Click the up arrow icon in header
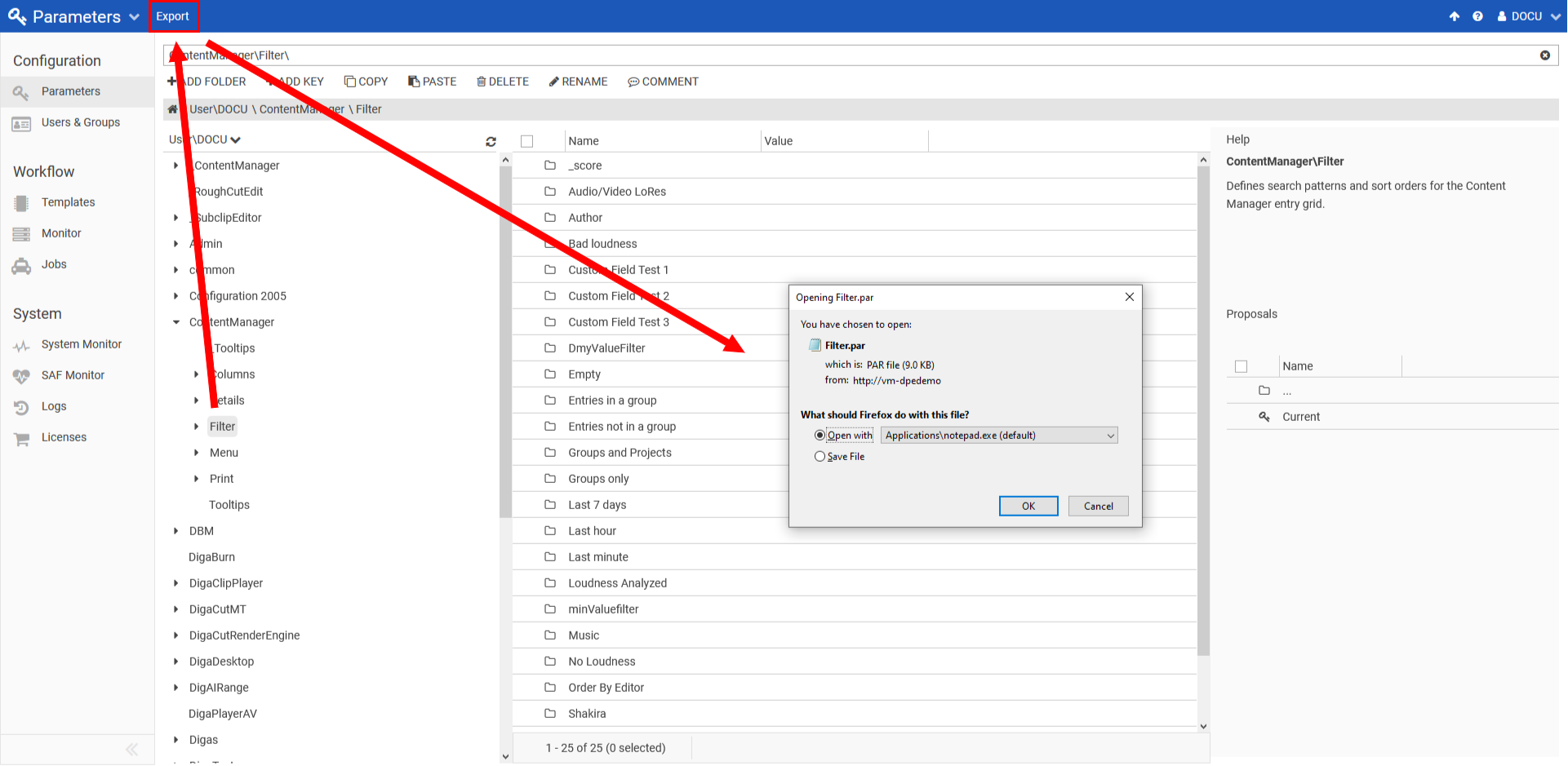This screenshot has width=1568, height=766. pyautogui.click(x=1454, y=16)
